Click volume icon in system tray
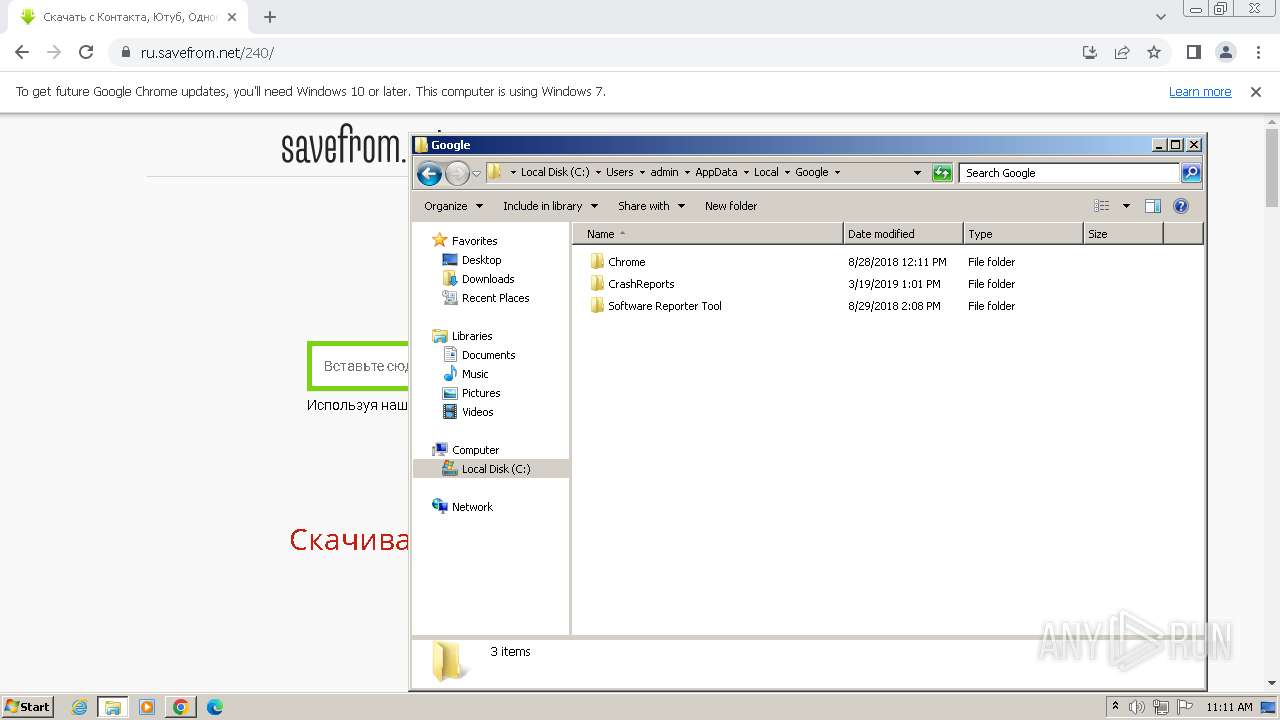The height and width of the screenshot is (720, 1280). click(1137, 707)
